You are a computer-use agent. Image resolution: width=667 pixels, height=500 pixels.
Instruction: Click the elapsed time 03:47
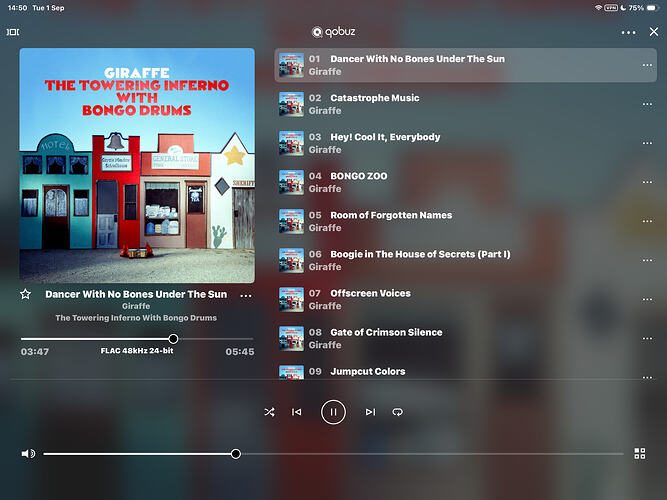pyautogui.click(x=35, y=352)
